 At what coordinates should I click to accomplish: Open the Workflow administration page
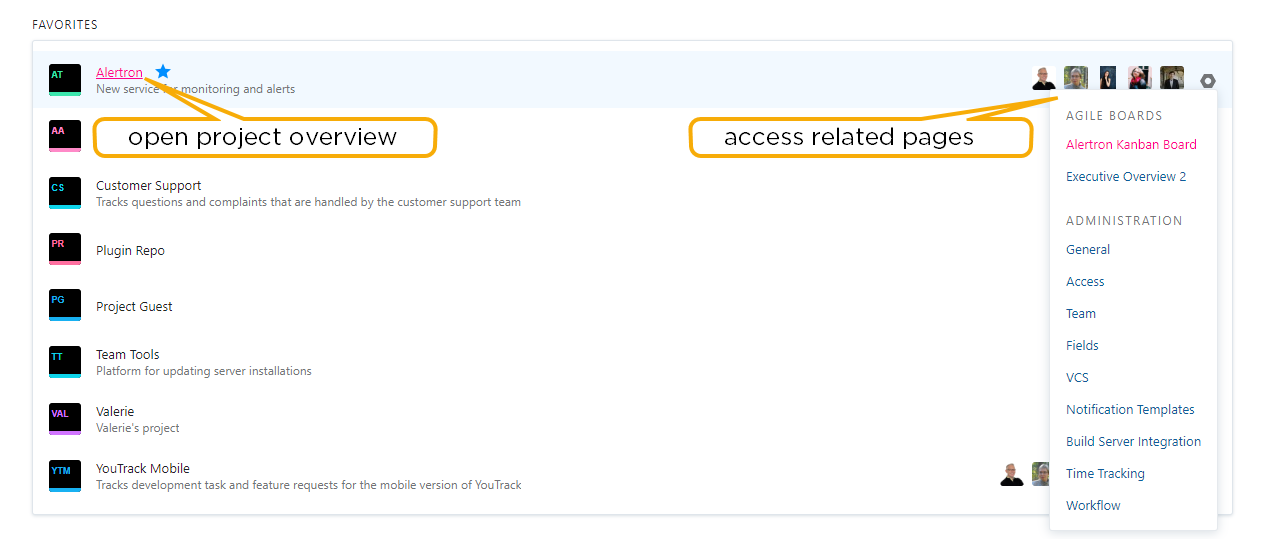click(1093, 506)
